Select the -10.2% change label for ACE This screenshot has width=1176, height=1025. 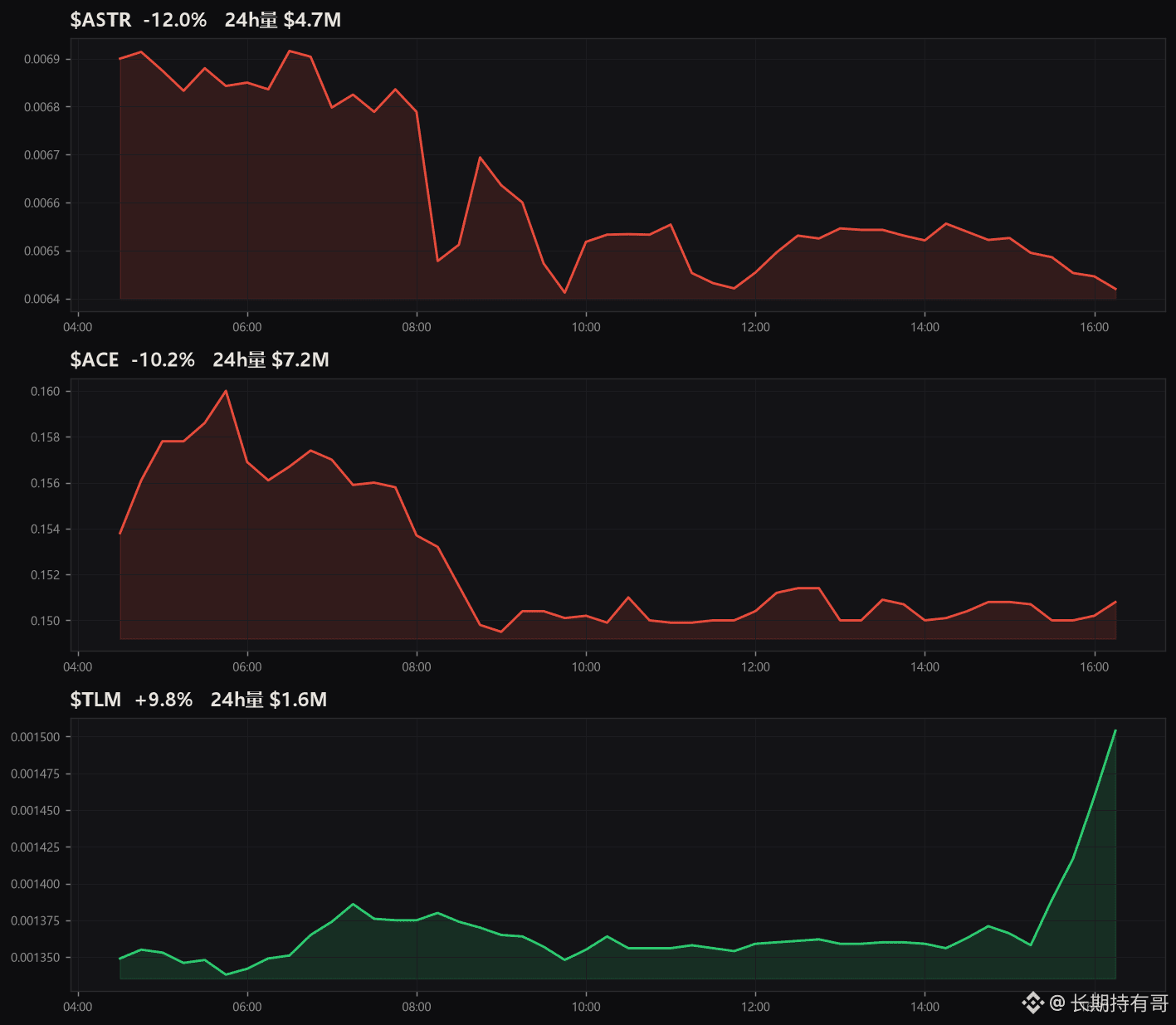click(163, 359)
